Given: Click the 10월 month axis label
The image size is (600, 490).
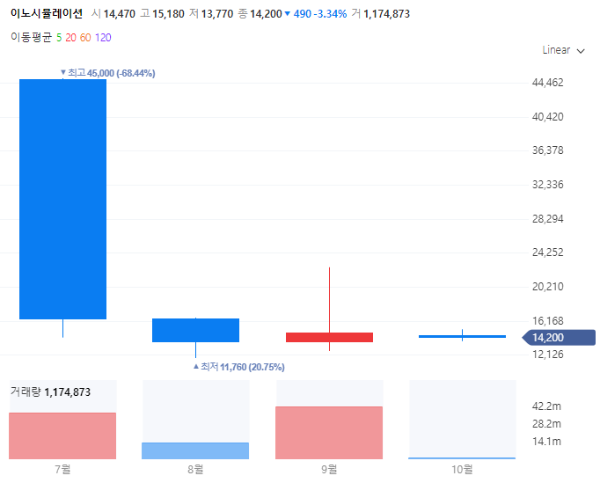Looking at the screenshot, I should [x=462, y=469].
